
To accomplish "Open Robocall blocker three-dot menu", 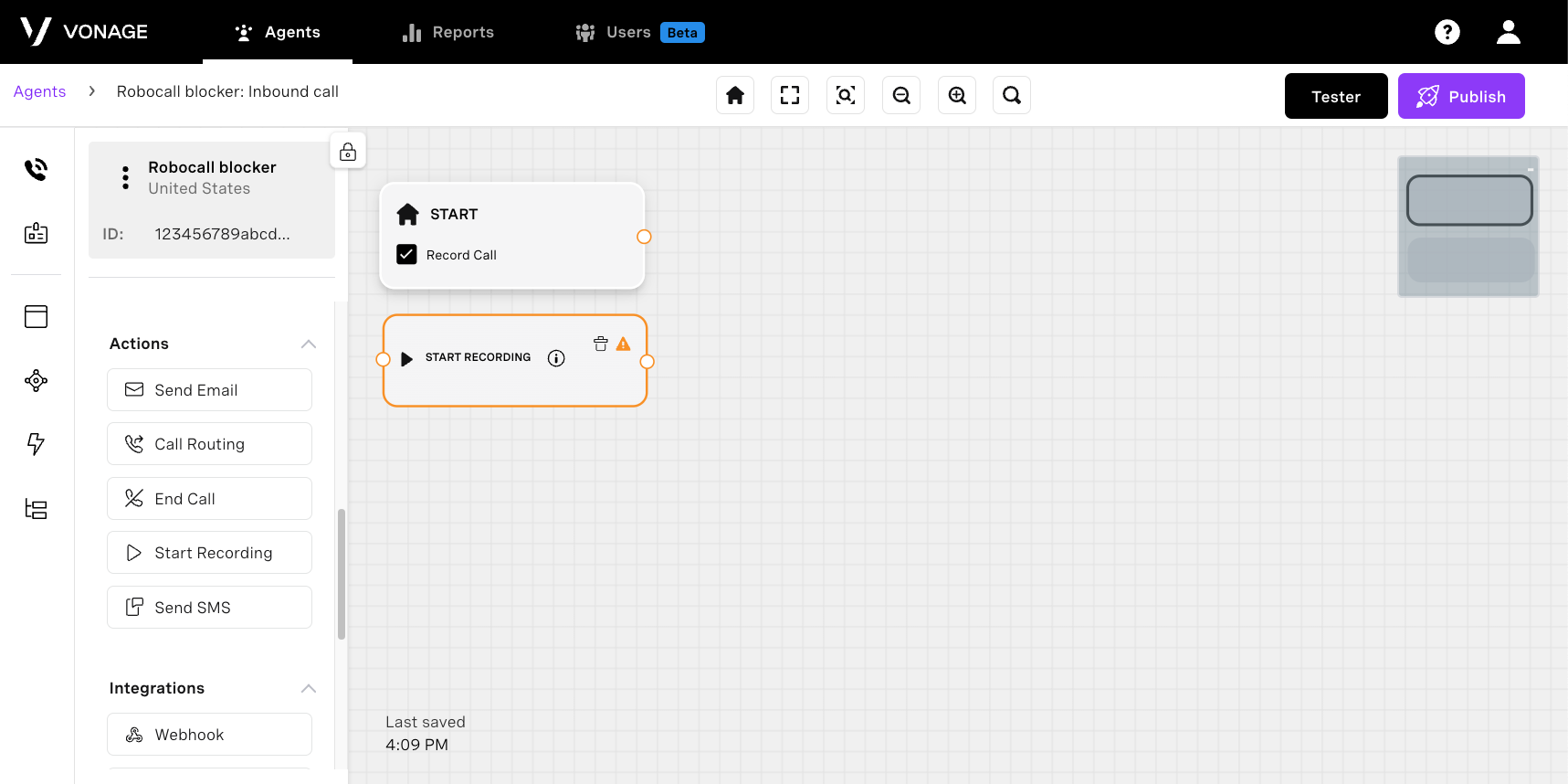I will pyautogui.click(x=125, y=177).
